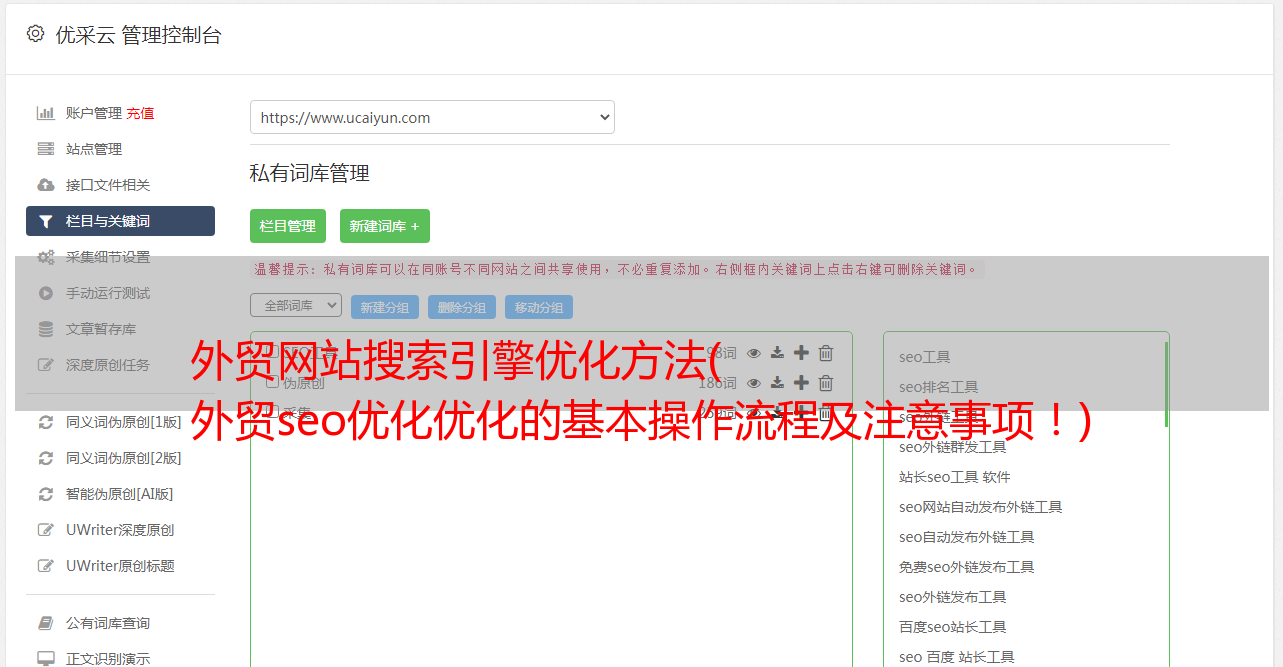The width and height of the screenshot is (1283, 667).
Task: Toggle the eye icon in the 98词 row
Action: (x=753, y=353)
